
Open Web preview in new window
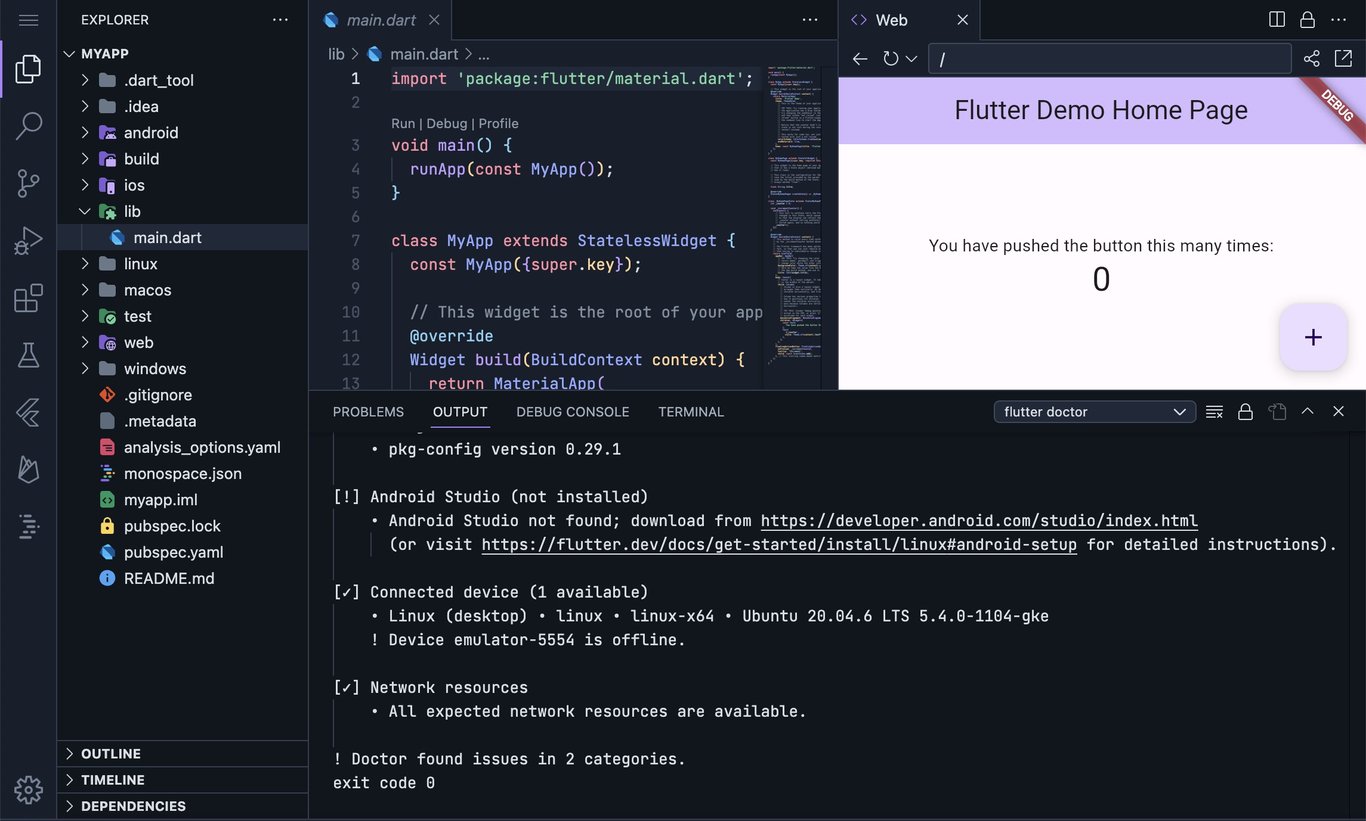pos(1343,59)
